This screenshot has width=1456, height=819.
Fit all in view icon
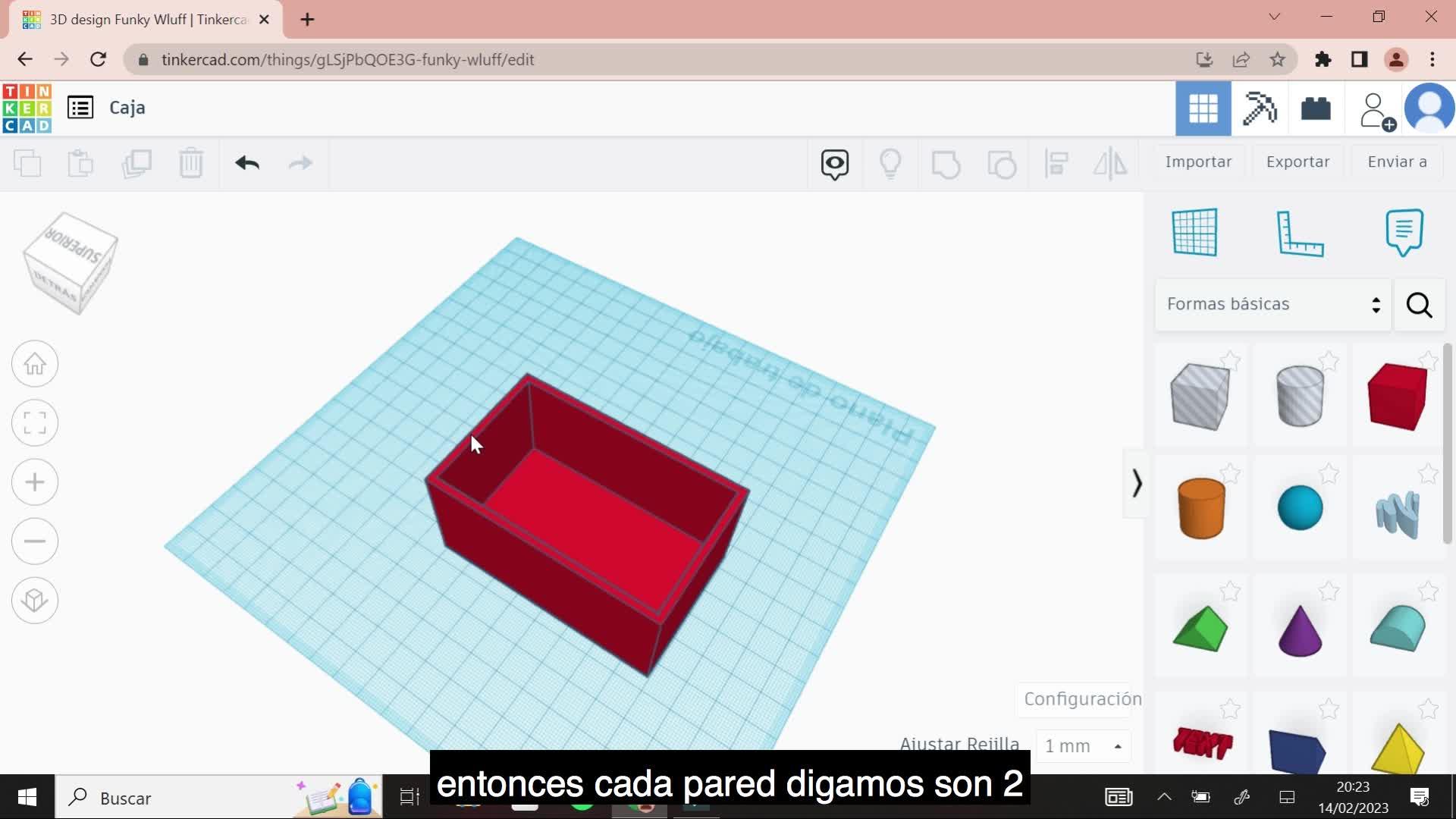35,423
